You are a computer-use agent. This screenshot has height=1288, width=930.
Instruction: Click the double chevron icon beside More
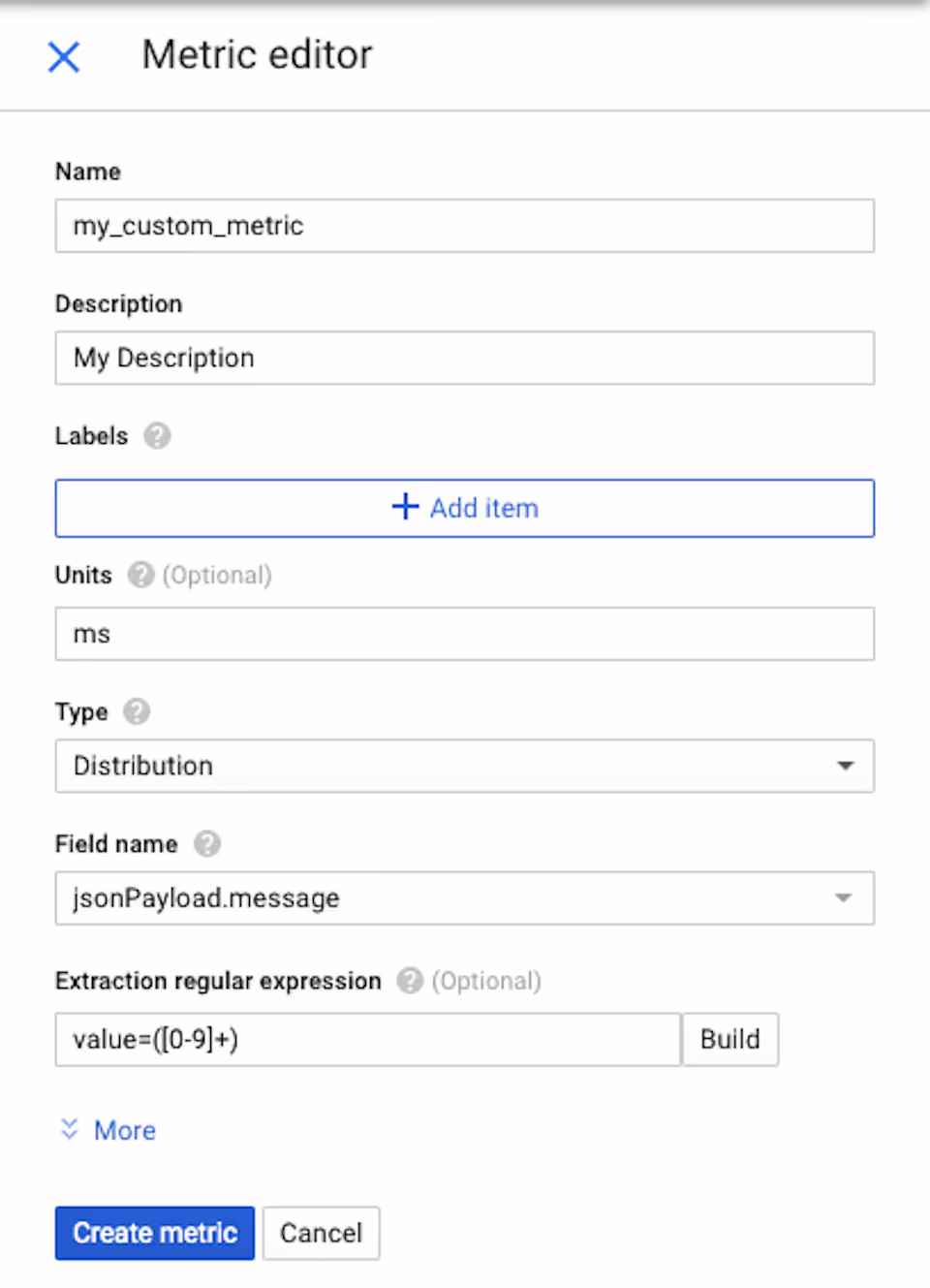tap(69, 1129)
